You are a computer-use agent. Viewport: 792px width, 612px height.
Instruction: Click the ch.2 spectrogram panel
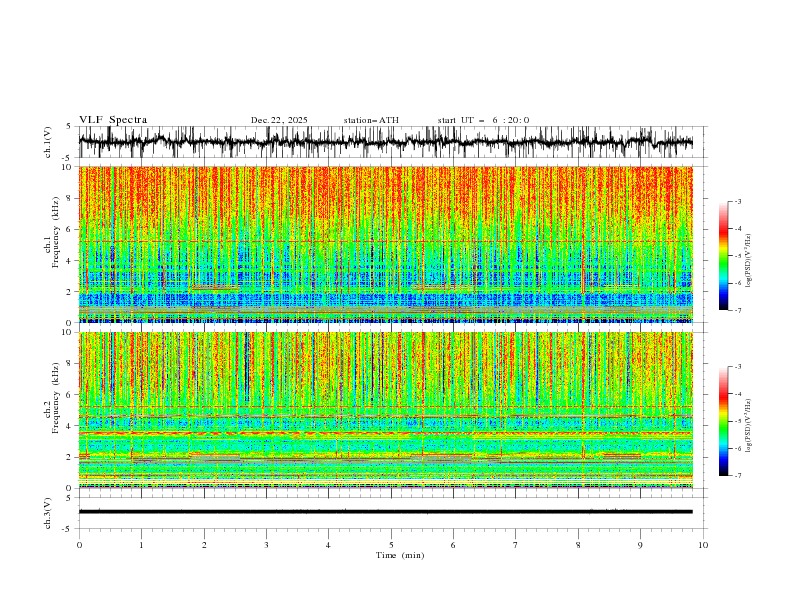click(385, 410)
